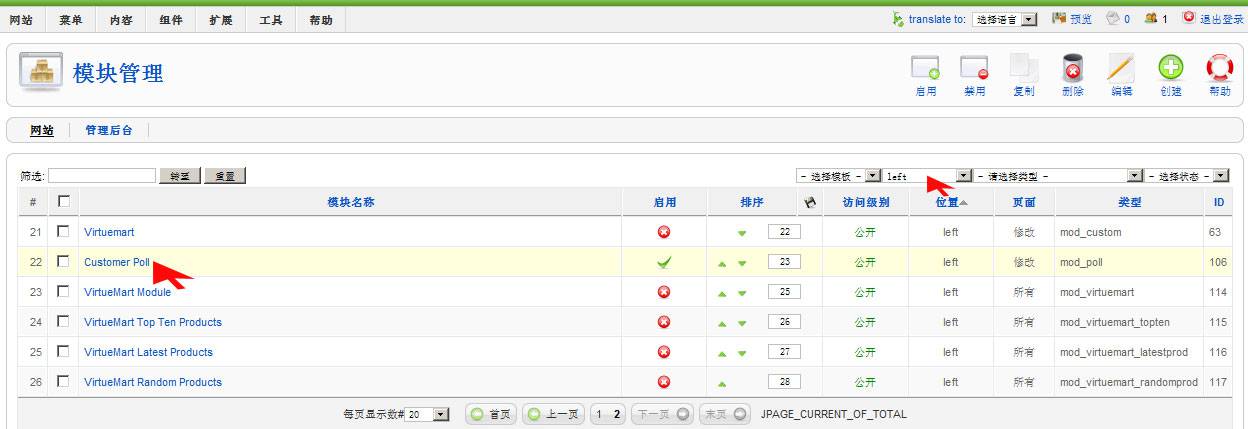Viewport: 1248px width, 429px height.
Task: Click the save order disk icon
Action: 810,202
